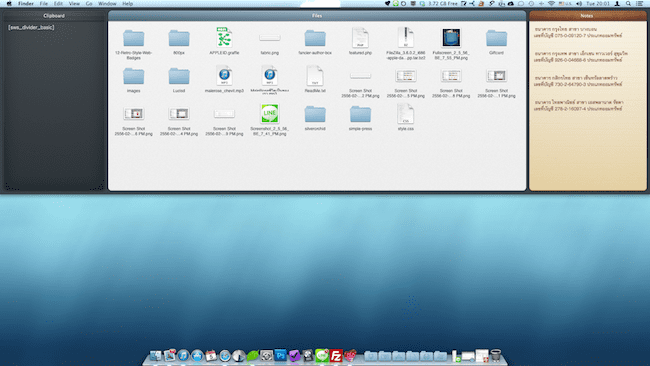The image size is (650, 366).
Task: Open the Trash in the Dock
Action: [x=495, y=356]
